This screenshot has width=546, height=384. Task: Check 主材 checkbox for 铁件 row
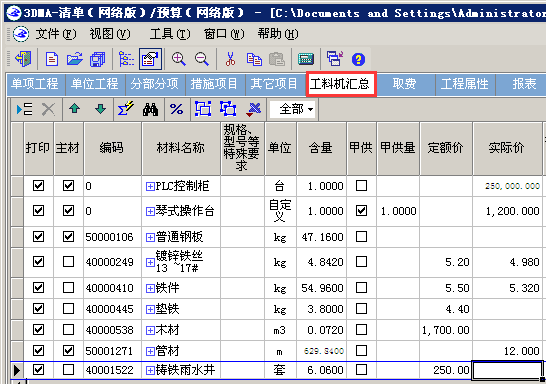point(68,288)
